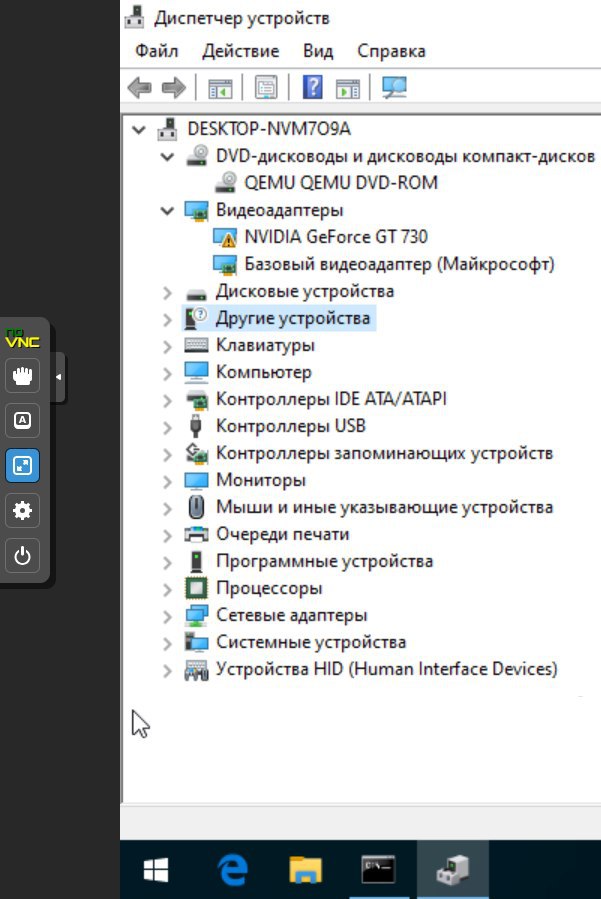
Task: Select the NVIDIA GeForce GT 730 entry
Action: coord(336,237)
